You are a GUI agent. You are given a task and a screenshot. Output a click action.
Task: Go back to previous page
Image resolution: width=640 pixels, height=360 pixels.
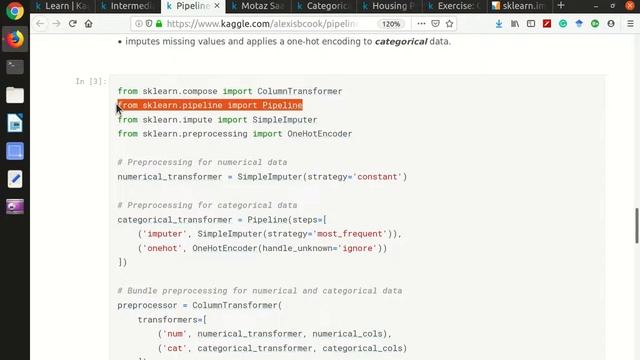40,24
